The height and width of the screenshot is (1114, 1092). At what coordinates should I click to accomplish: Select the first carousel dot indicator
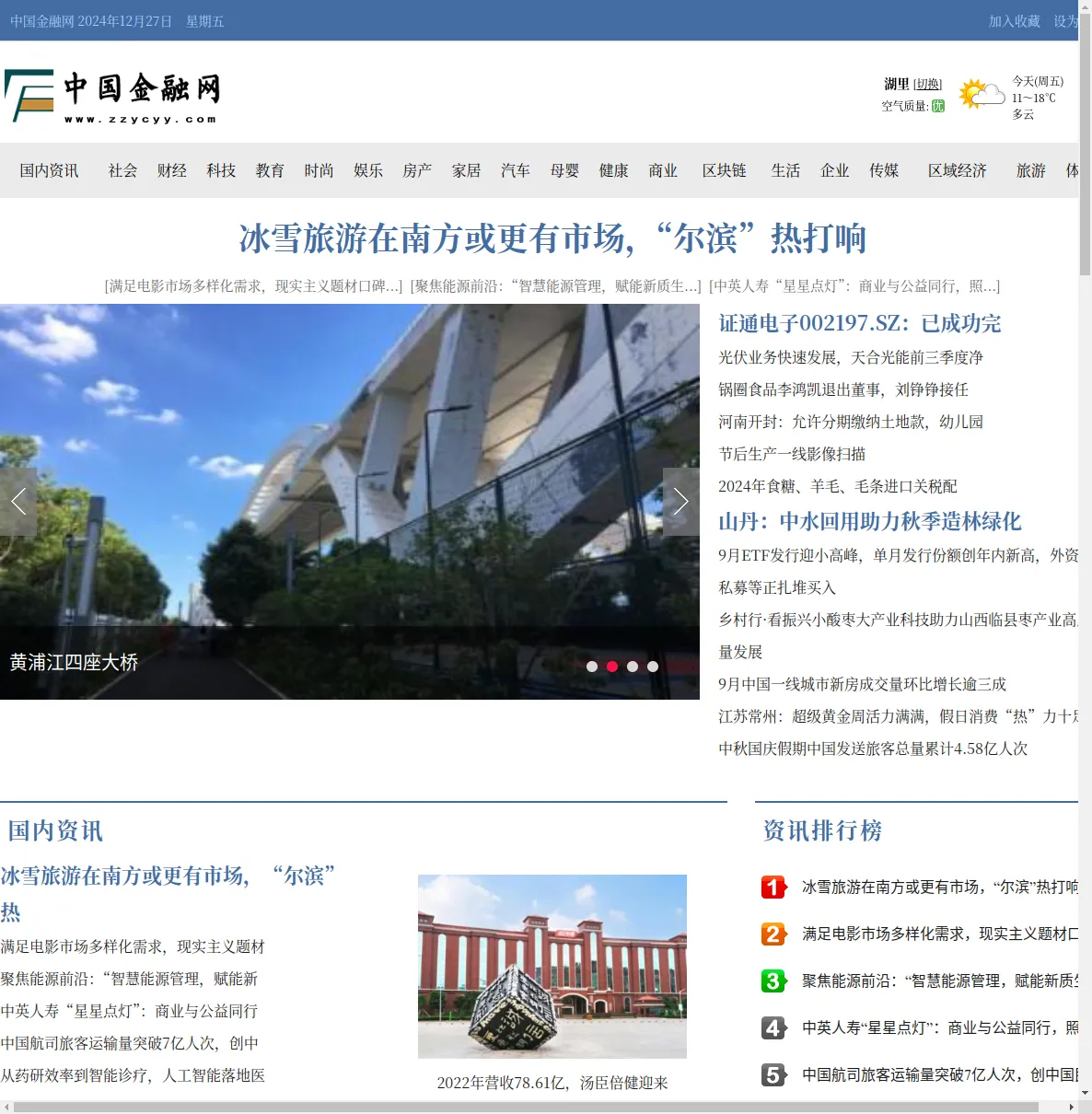tap(592, 667)
